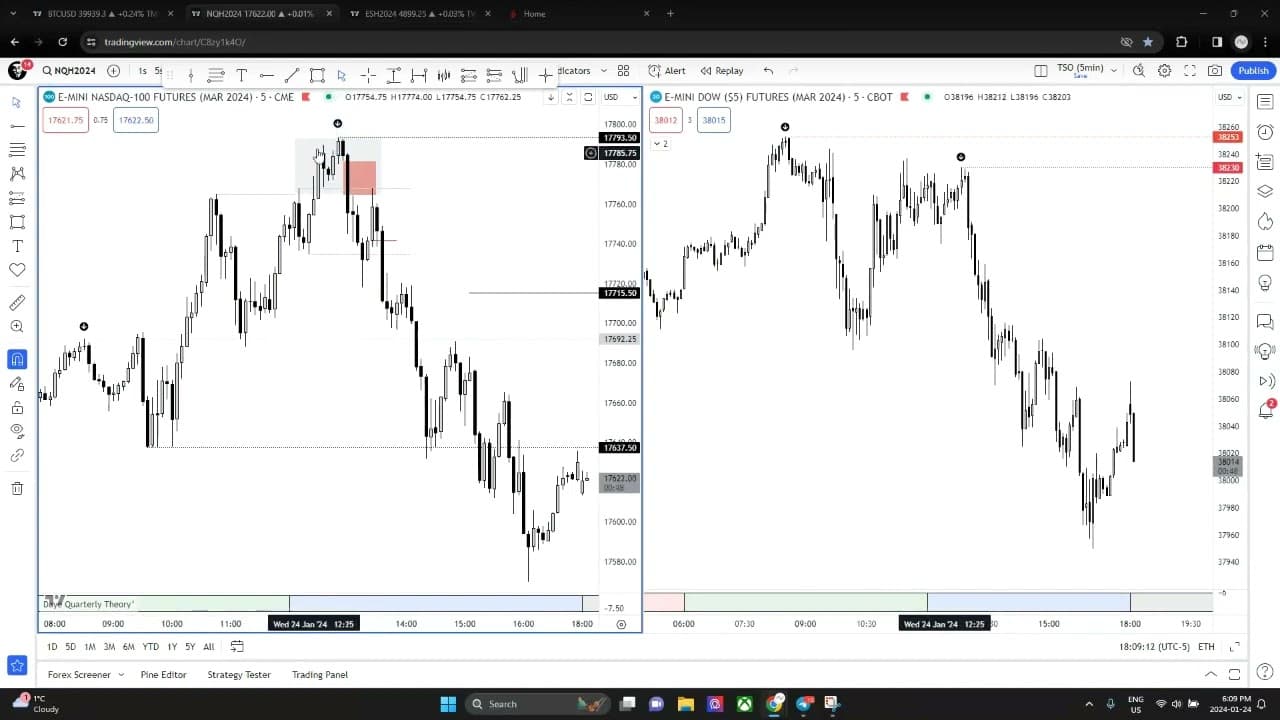Click the trash remove drawings icon
This screenshot has height=720, width=1280.
click(17, 488)
